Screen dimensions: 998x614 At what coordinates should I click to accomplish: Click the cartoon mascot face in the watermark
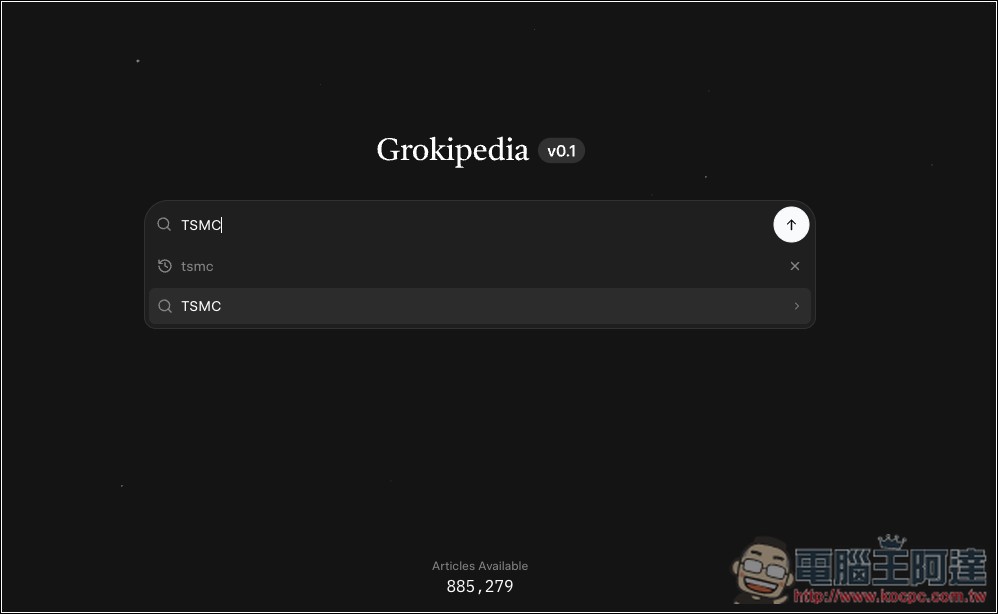764,572
